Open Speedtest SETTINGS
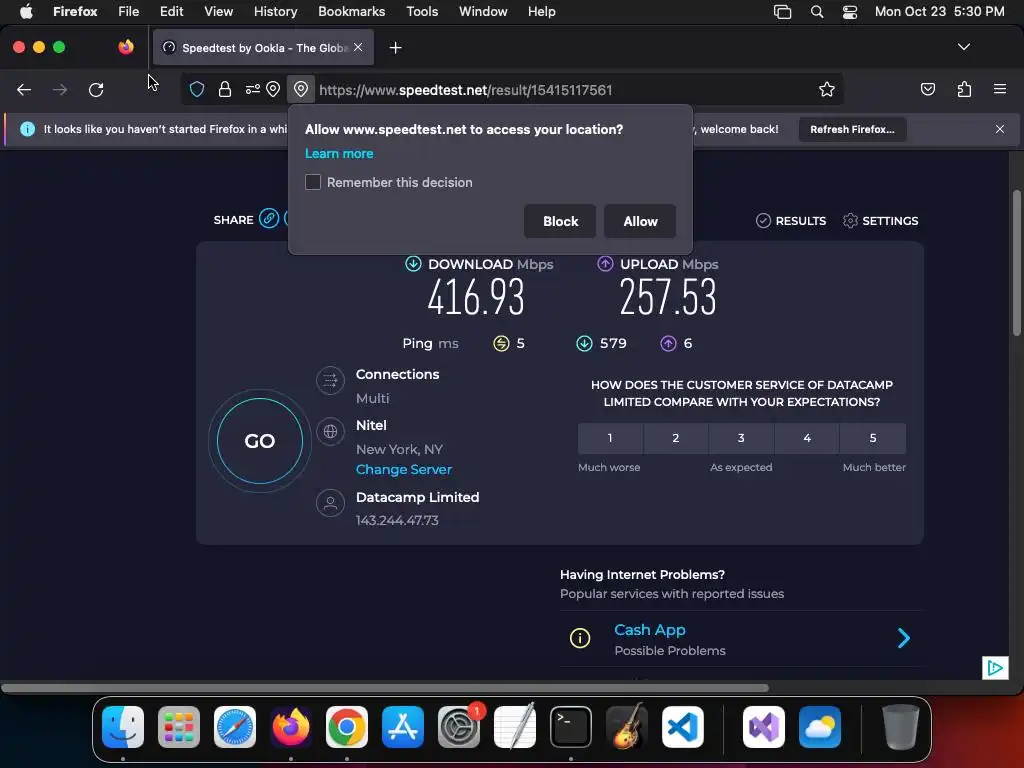1024x768 pixels. tap(880, 221)
